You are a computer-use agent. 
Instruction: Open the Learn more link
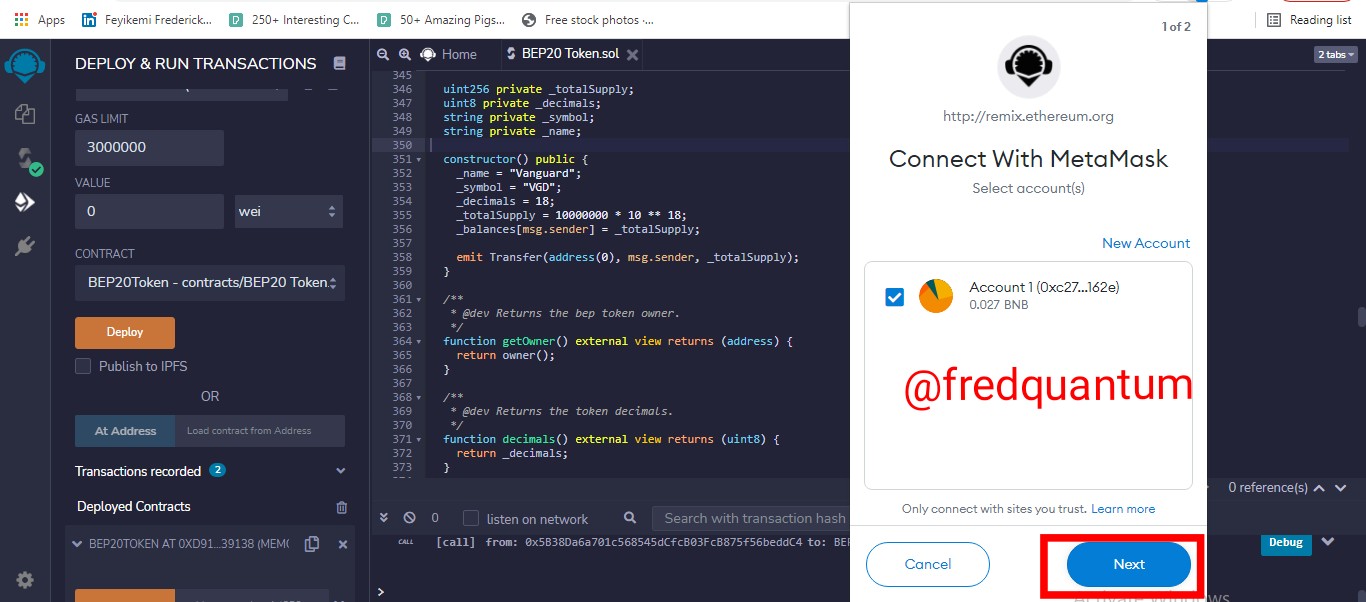point(1123,509)
